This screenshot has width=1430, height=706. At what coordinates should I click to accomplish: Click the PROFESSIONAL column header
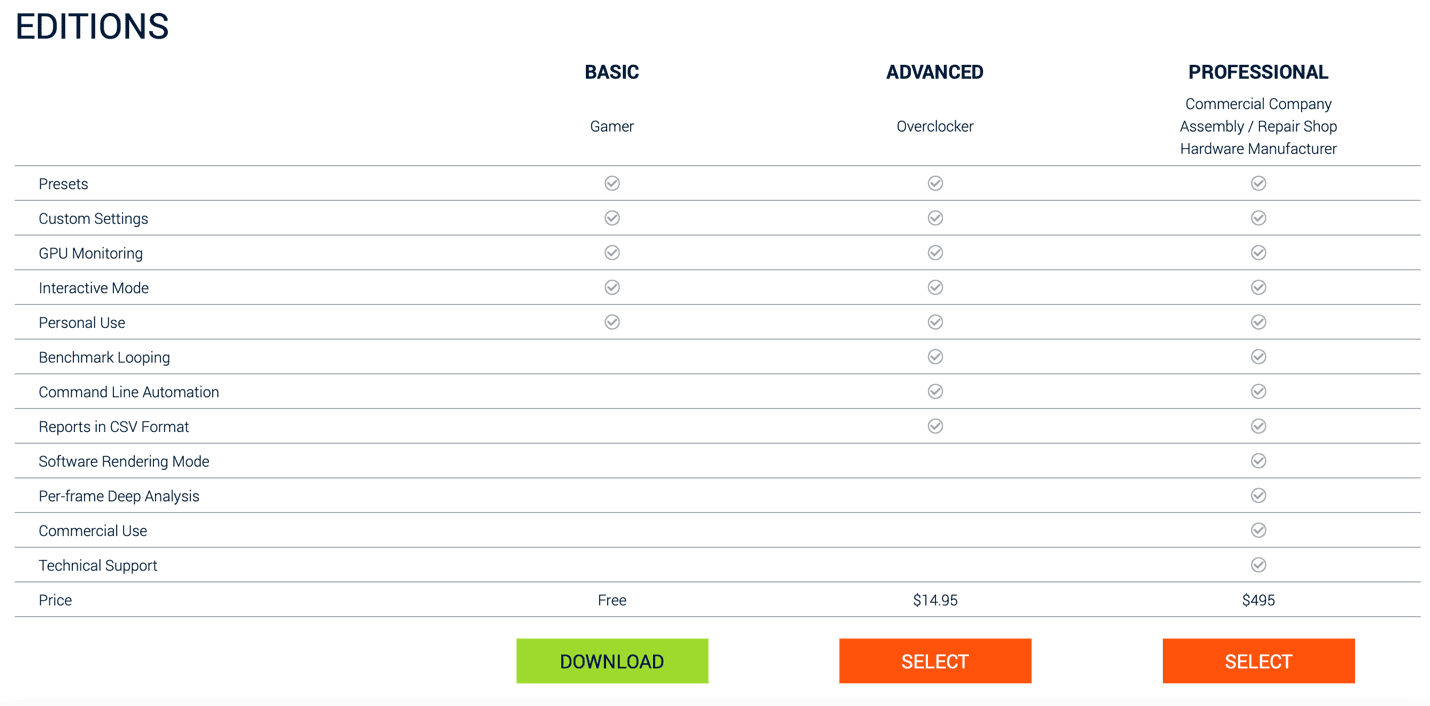(x=1258, y=72)
